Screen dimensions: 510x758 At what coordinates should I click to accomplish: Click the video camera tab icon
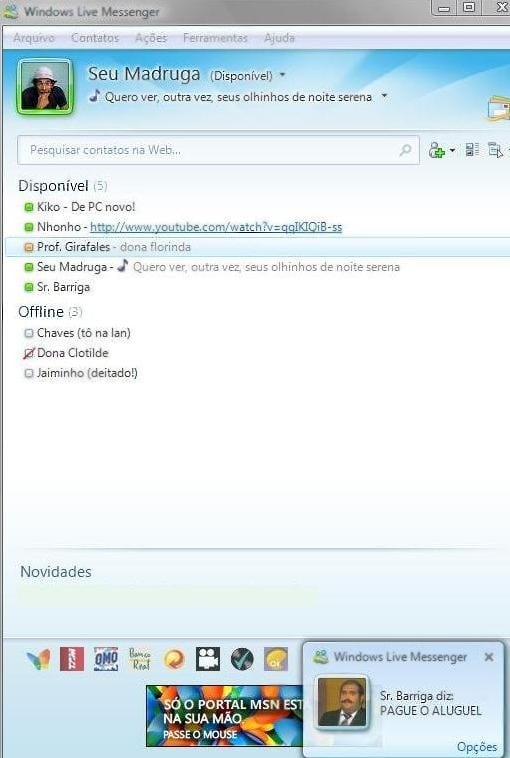coord(208,659)
